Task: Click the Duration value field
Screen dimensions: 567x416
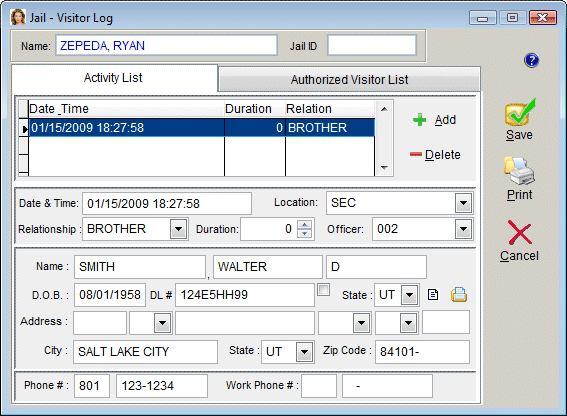Action: (269, 229)
